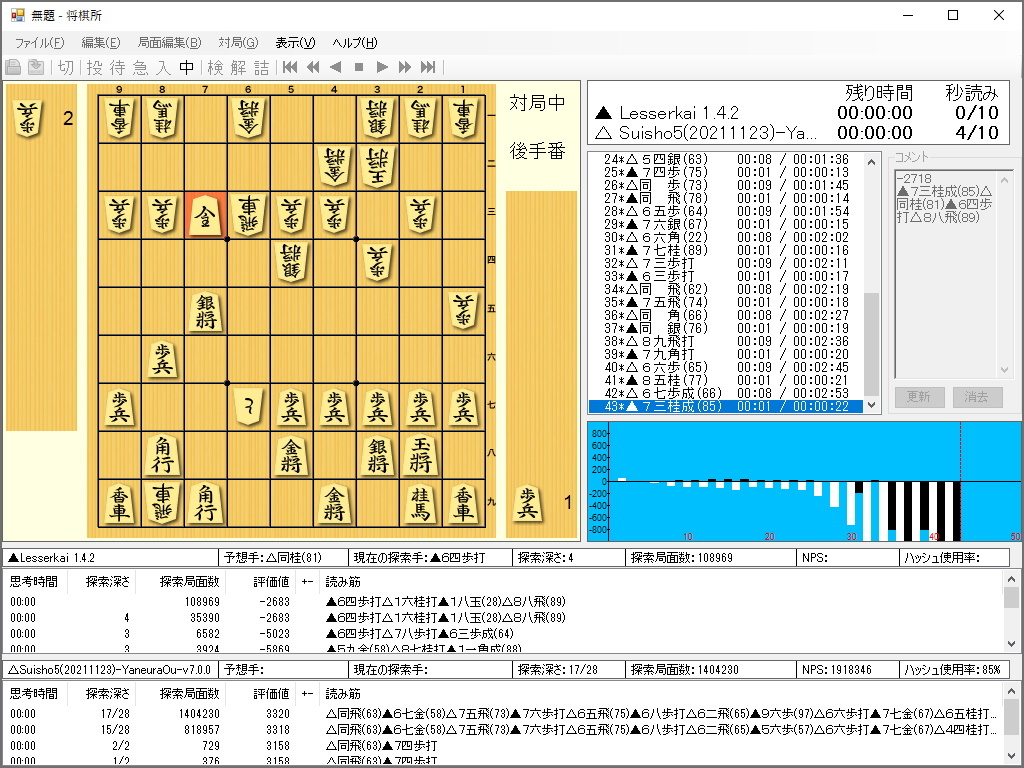Image resolution: width=1024 pixels, height=768 pixels.
Task: Step back one move with the left arrow icon
Action: pos(338,70)
